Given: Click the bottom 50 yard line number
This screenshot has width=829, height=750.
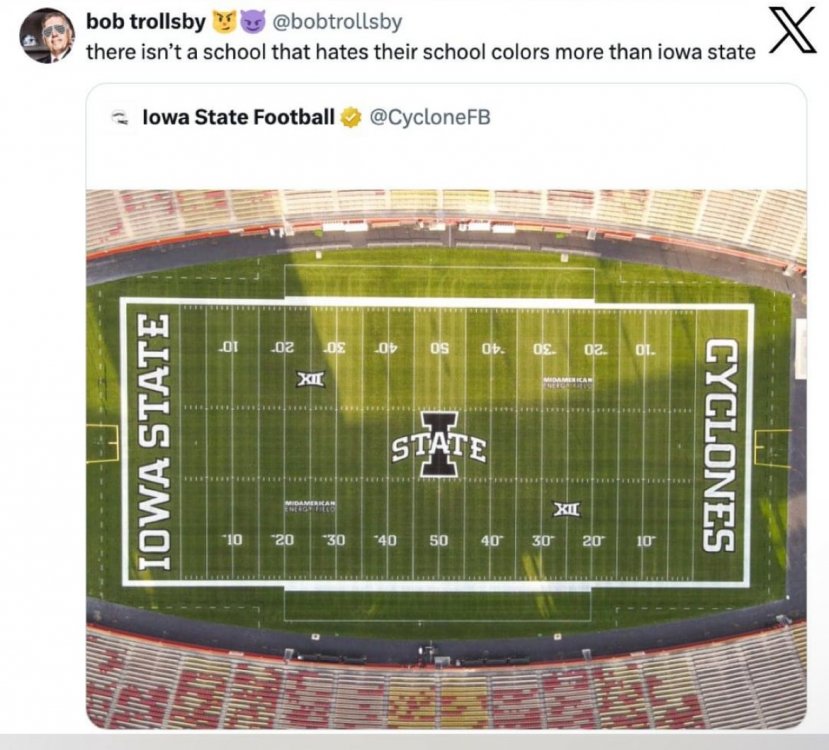Looking at the screenshot, I should pos(439,541).
